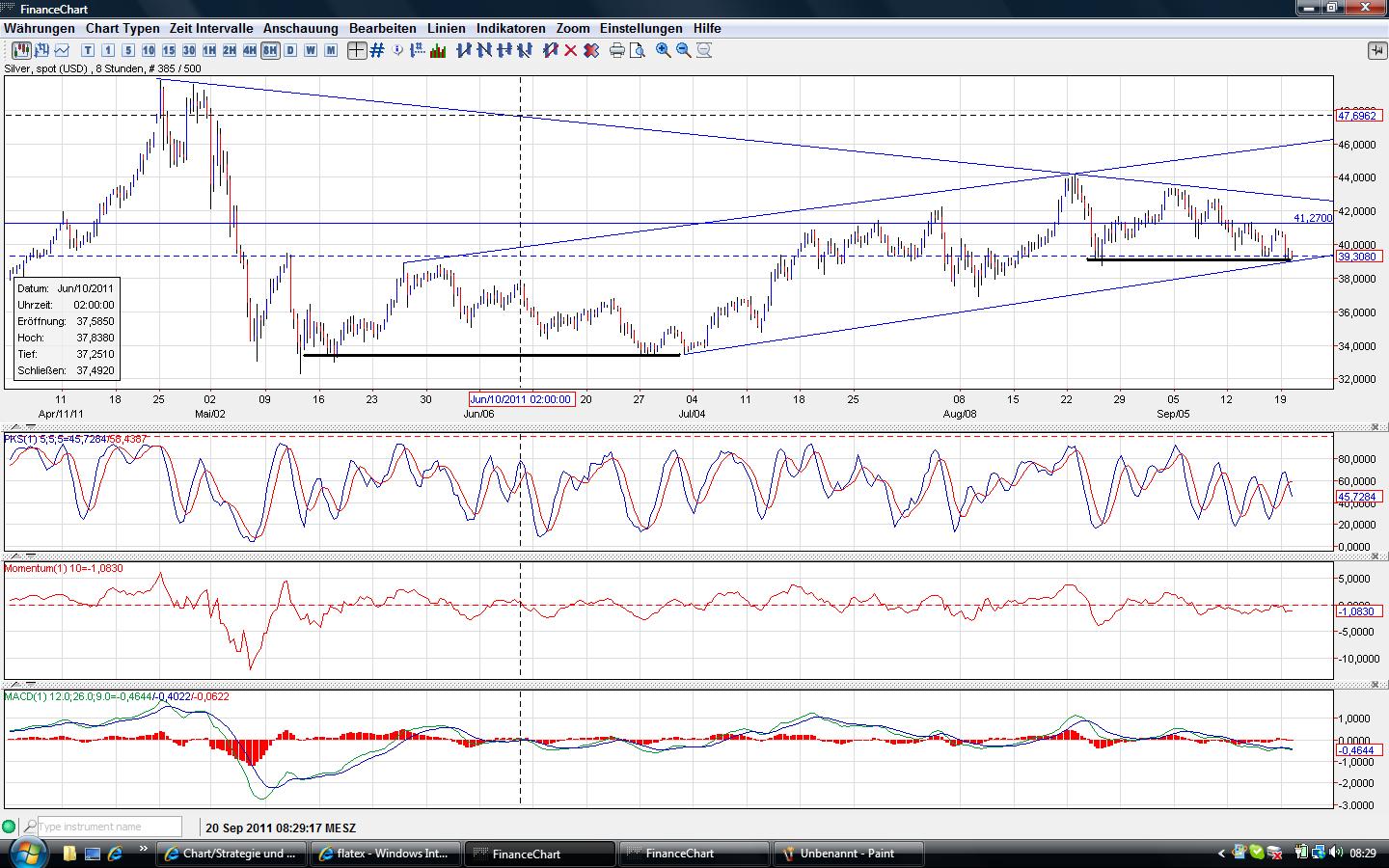Screen dimensions: 1389x868
Task: Click the printer icon
Action: click(617, 50)
